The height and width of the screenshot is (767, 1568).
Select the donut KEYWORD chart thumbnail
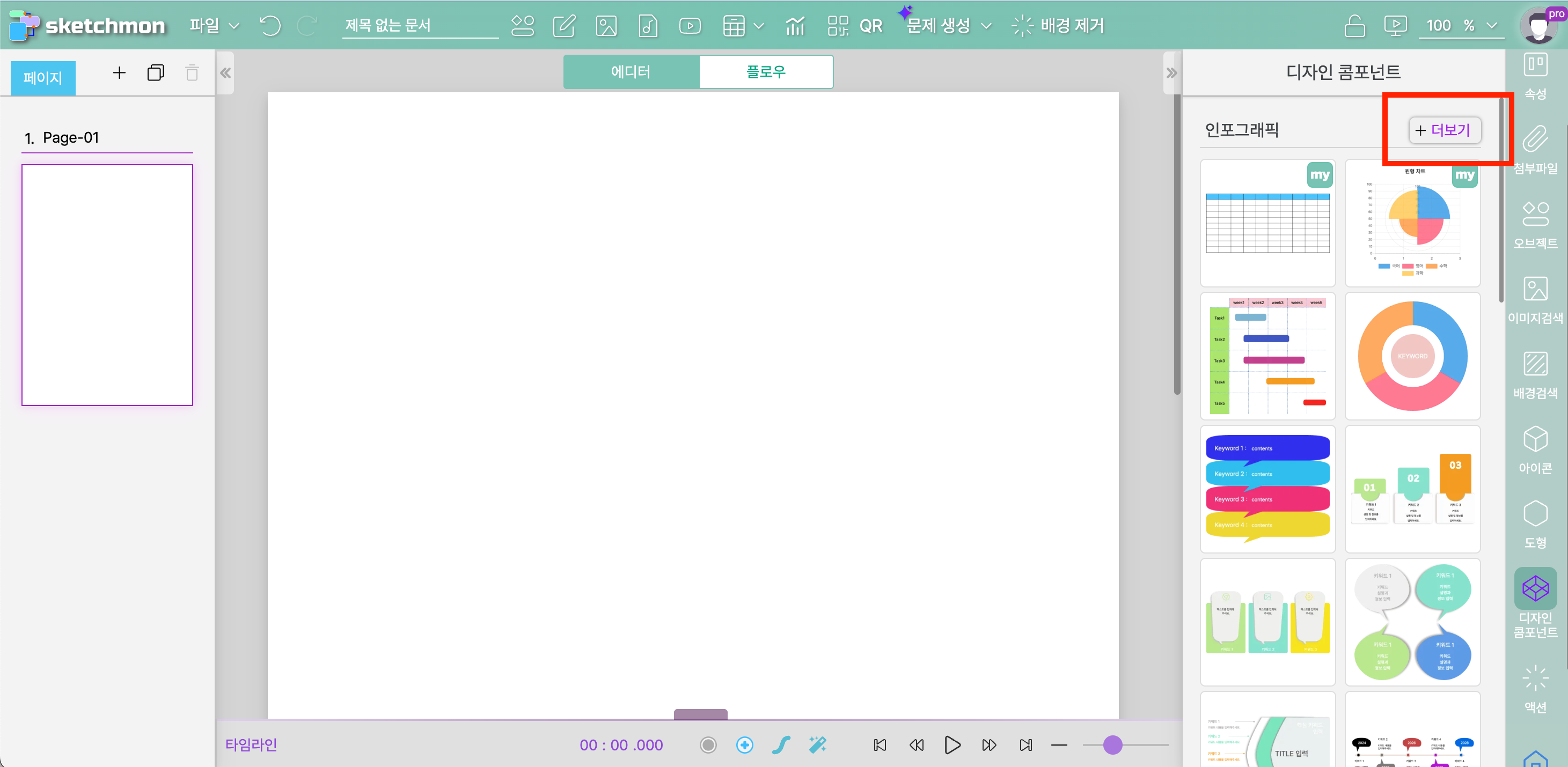[x=1412, y=356]
